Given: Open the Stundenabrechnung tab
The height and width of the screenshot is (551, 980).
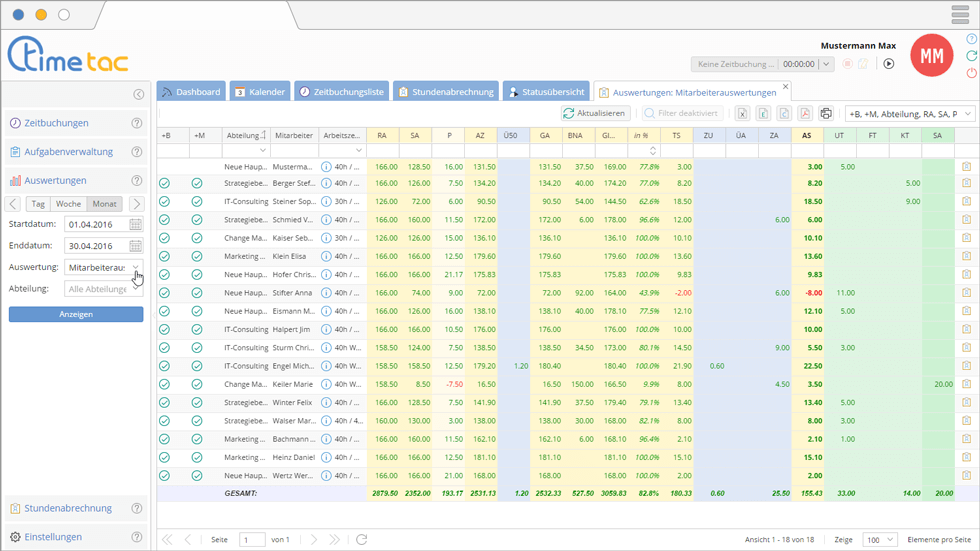Looking at the screenshot, I should click(x=445, y=92).
